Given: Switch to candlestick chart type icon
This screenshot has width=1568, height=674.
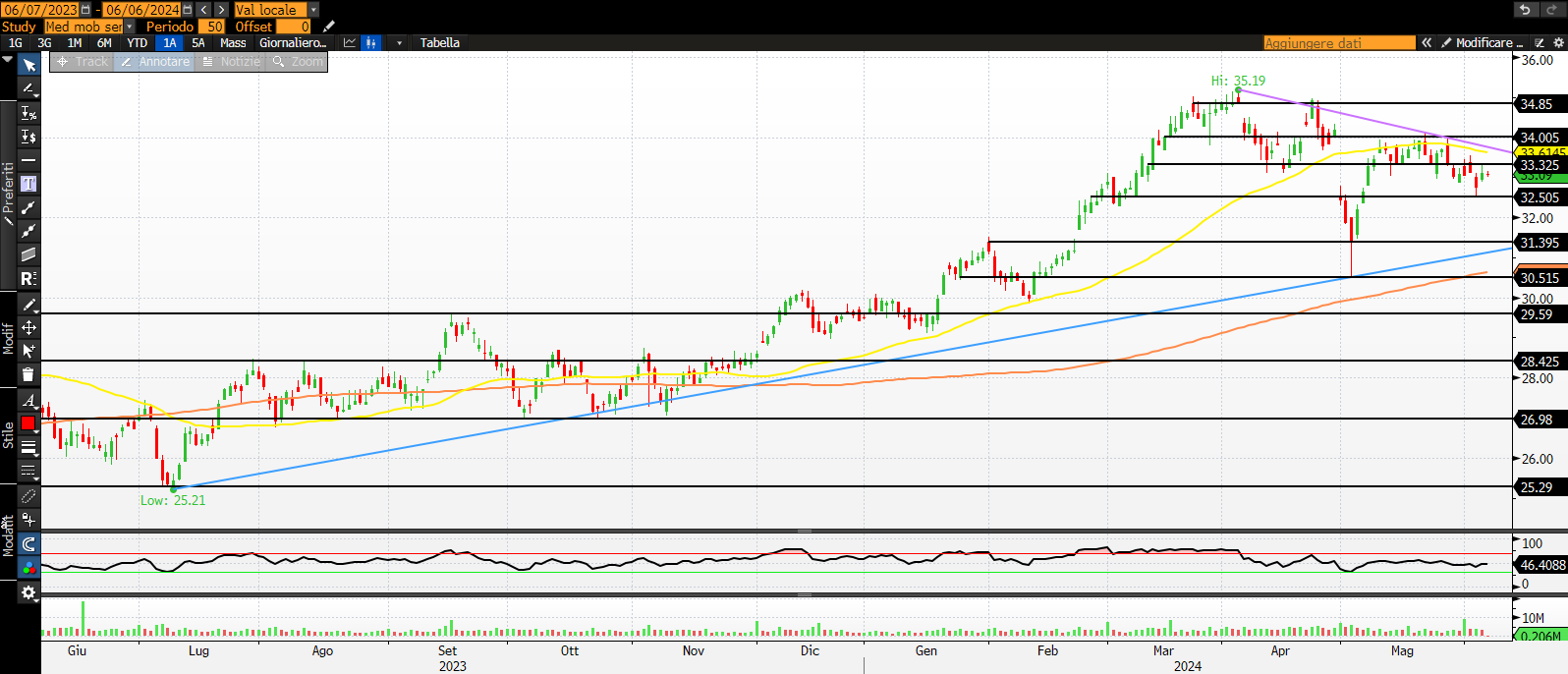Looking at the screenshot, I should tap(371, 43).
